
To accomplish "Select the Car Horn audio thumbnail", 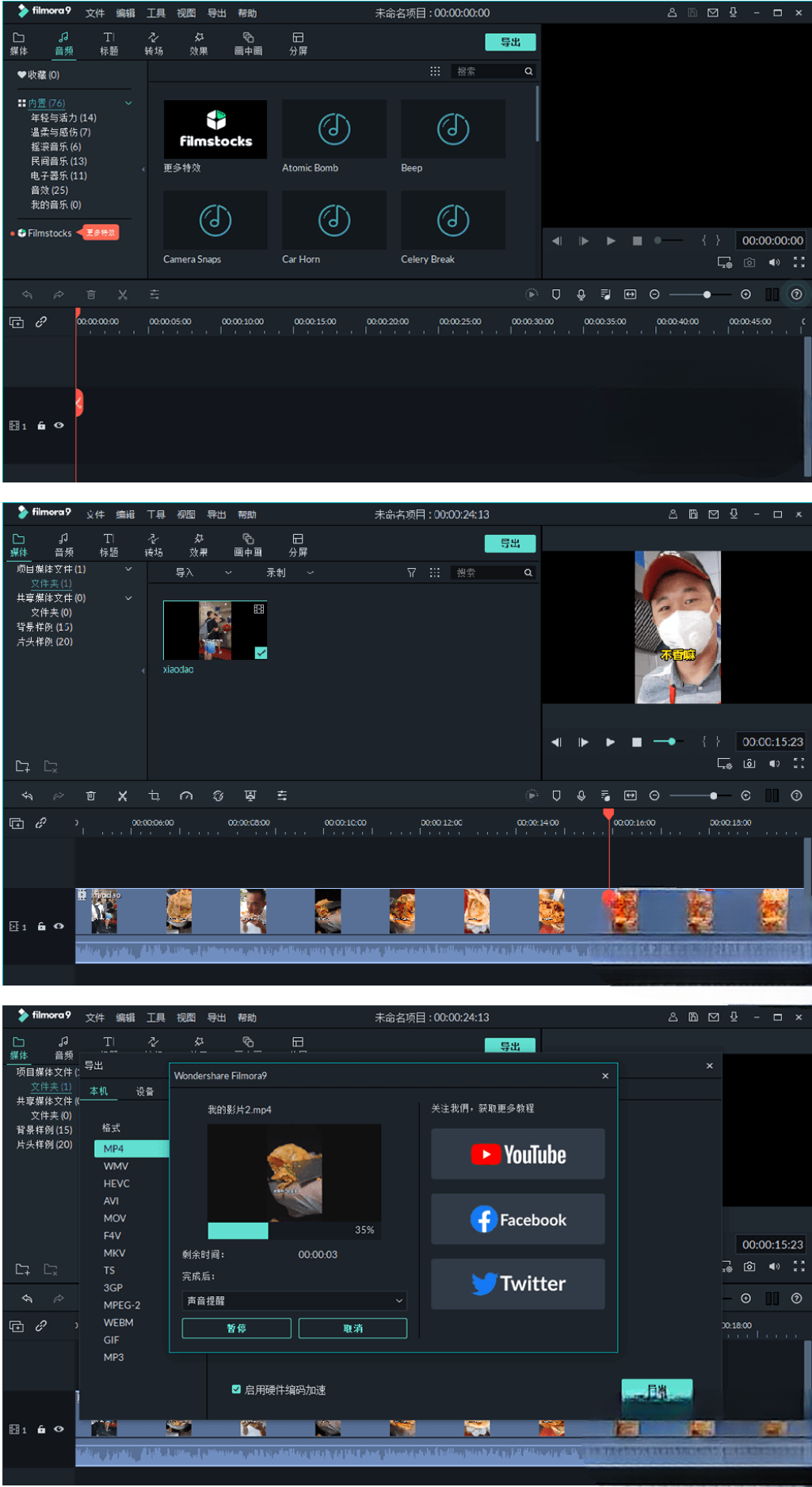I will [334, 220].
